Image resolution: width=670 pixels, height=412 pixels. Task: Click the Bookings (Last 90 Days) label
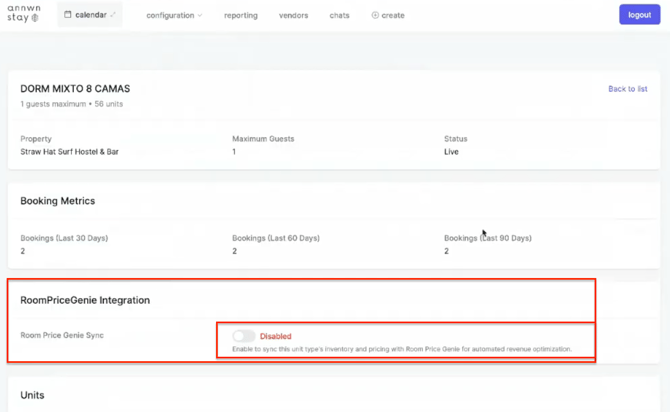pos(487,238)
